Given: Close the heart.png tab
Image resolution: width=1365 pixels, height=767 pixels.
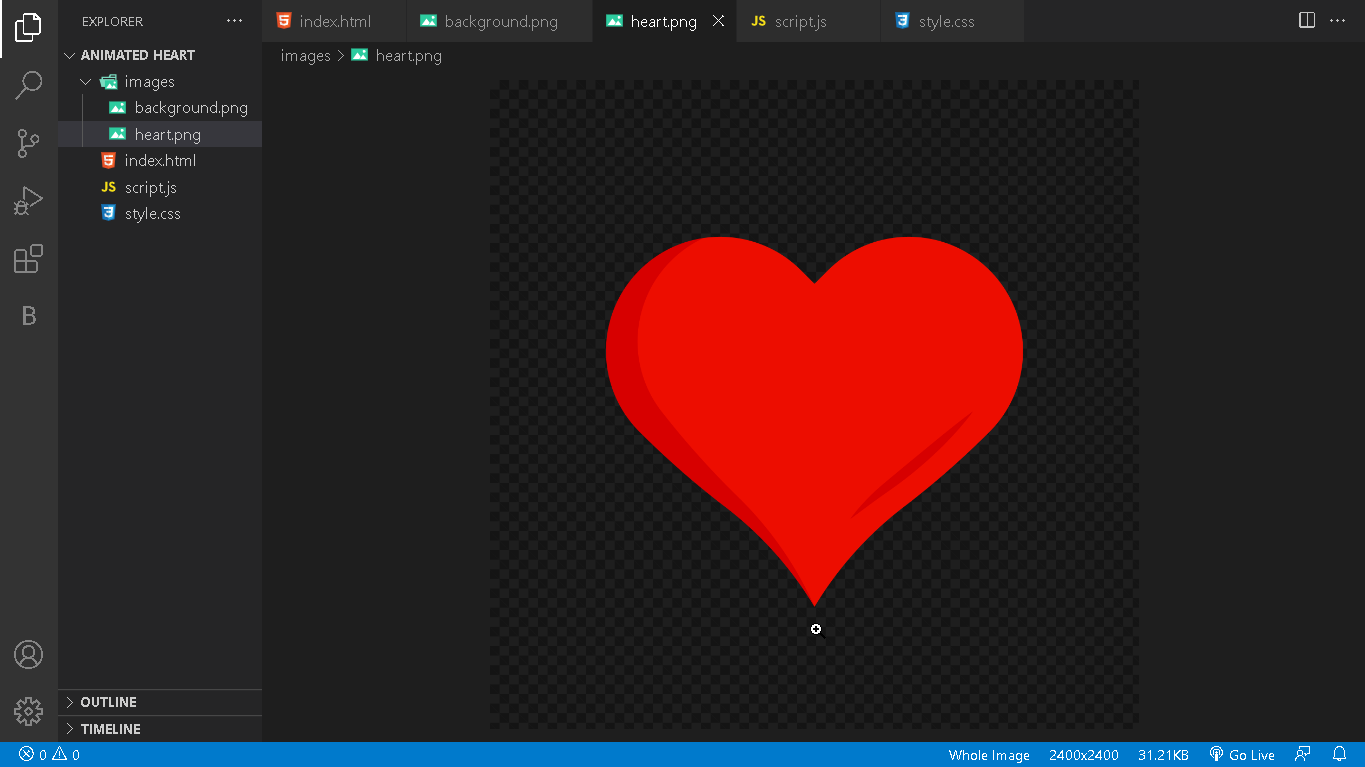Looking at the screenshot, I should click(718, 21).
